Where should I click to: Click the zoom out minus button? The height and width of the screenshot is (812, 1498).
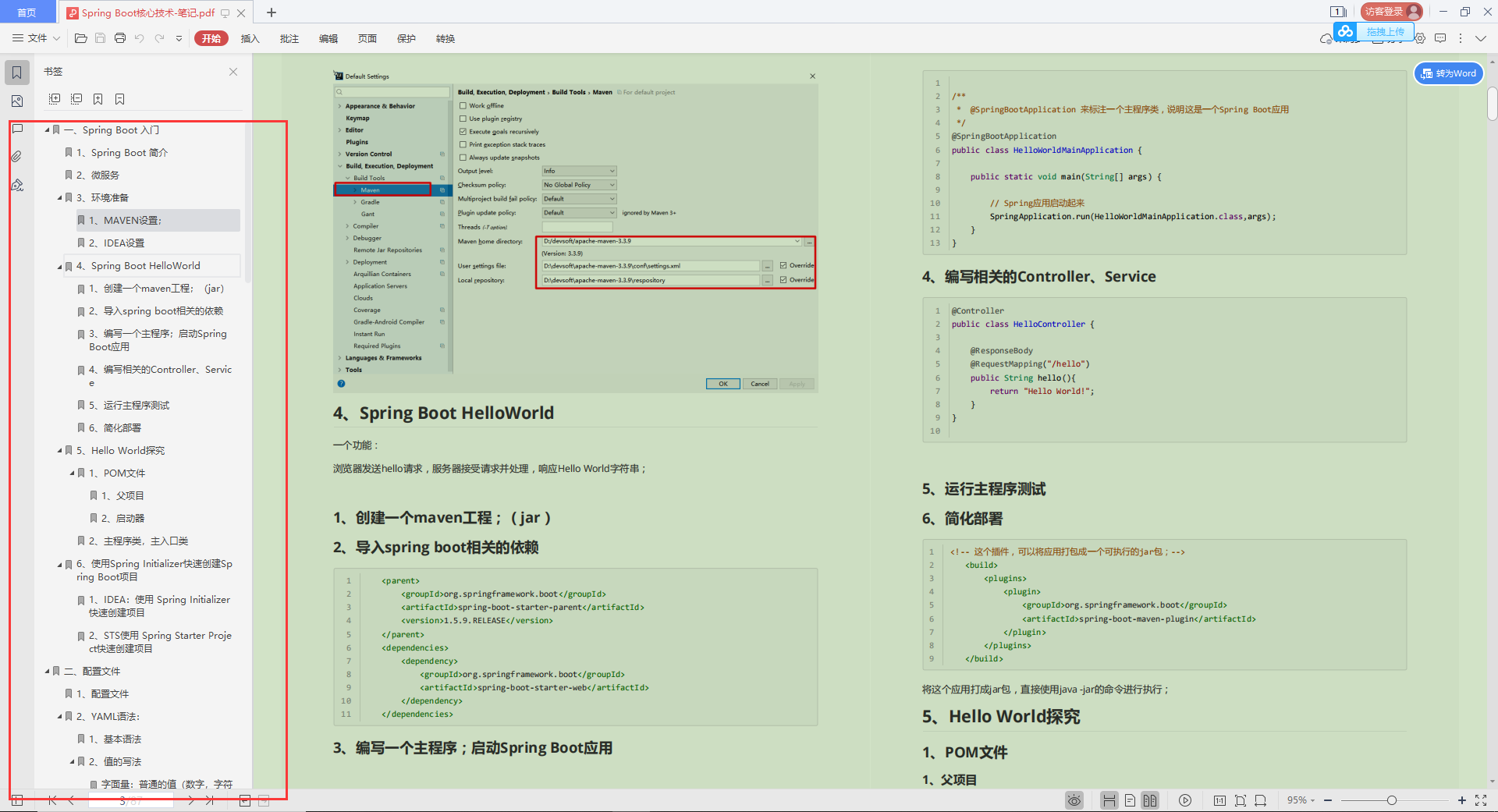click(1328, 800)
